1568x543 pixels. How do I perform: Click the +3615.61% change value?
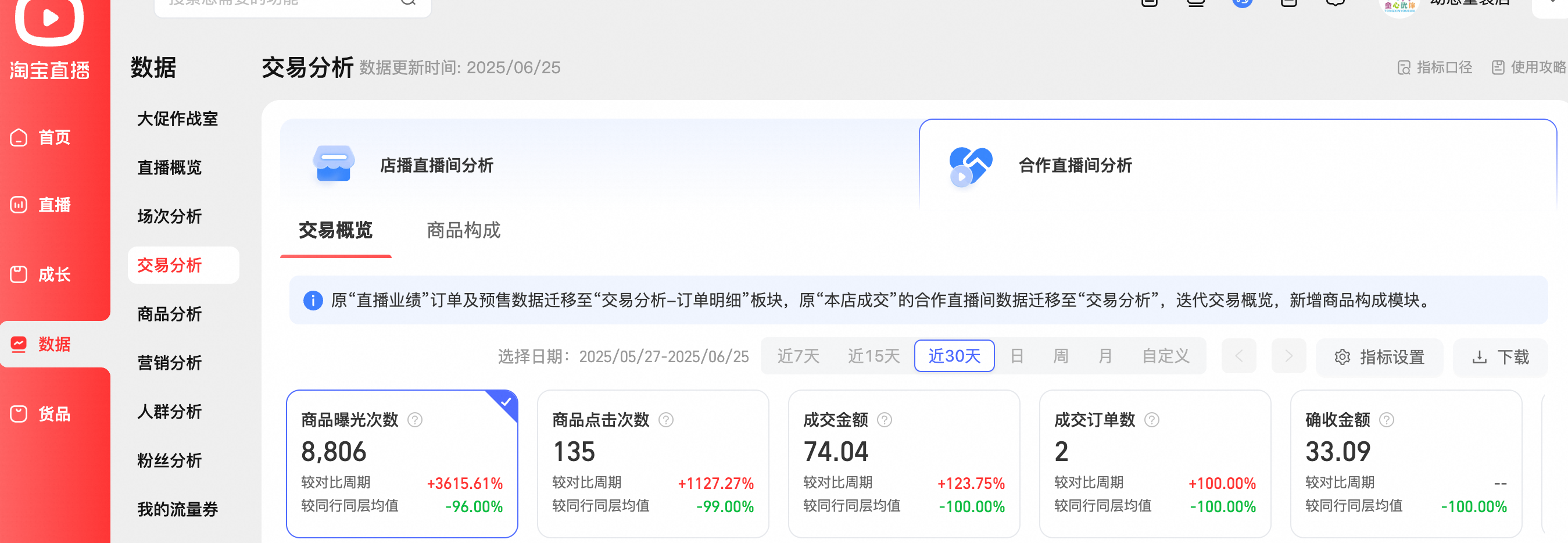point(464,483)
